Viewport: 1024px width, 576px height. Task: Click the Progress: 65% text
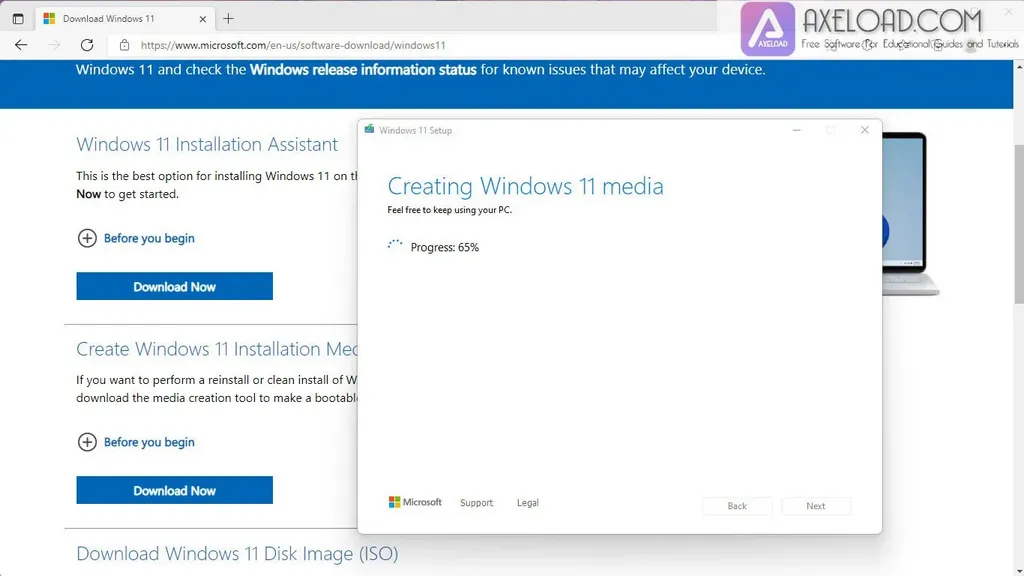[445, 248]
